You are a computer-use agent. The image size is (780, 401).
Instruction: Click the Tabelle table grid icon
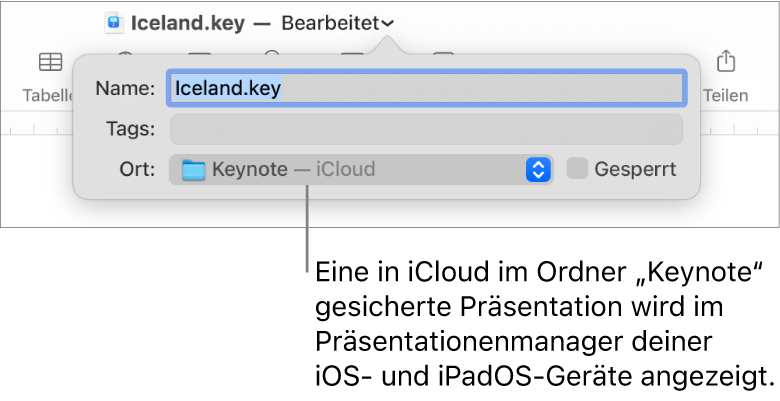click(x=50, y=63)
